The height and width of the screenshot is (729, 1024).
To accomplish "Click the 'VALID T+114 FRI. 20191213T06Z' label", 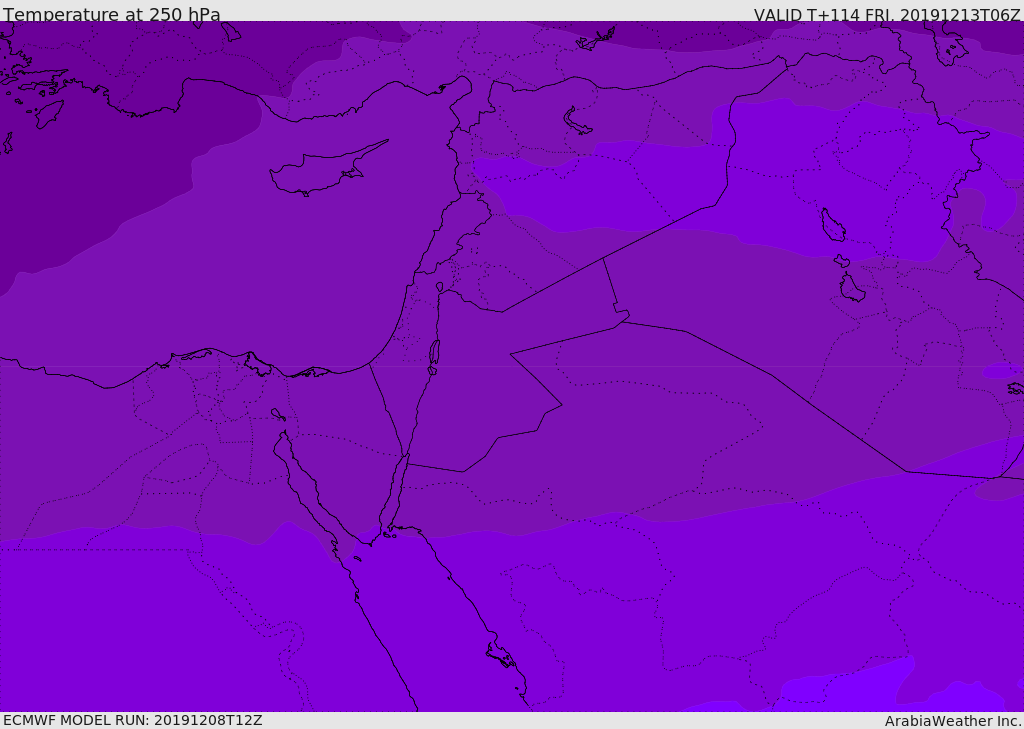I will pos(887,14).
